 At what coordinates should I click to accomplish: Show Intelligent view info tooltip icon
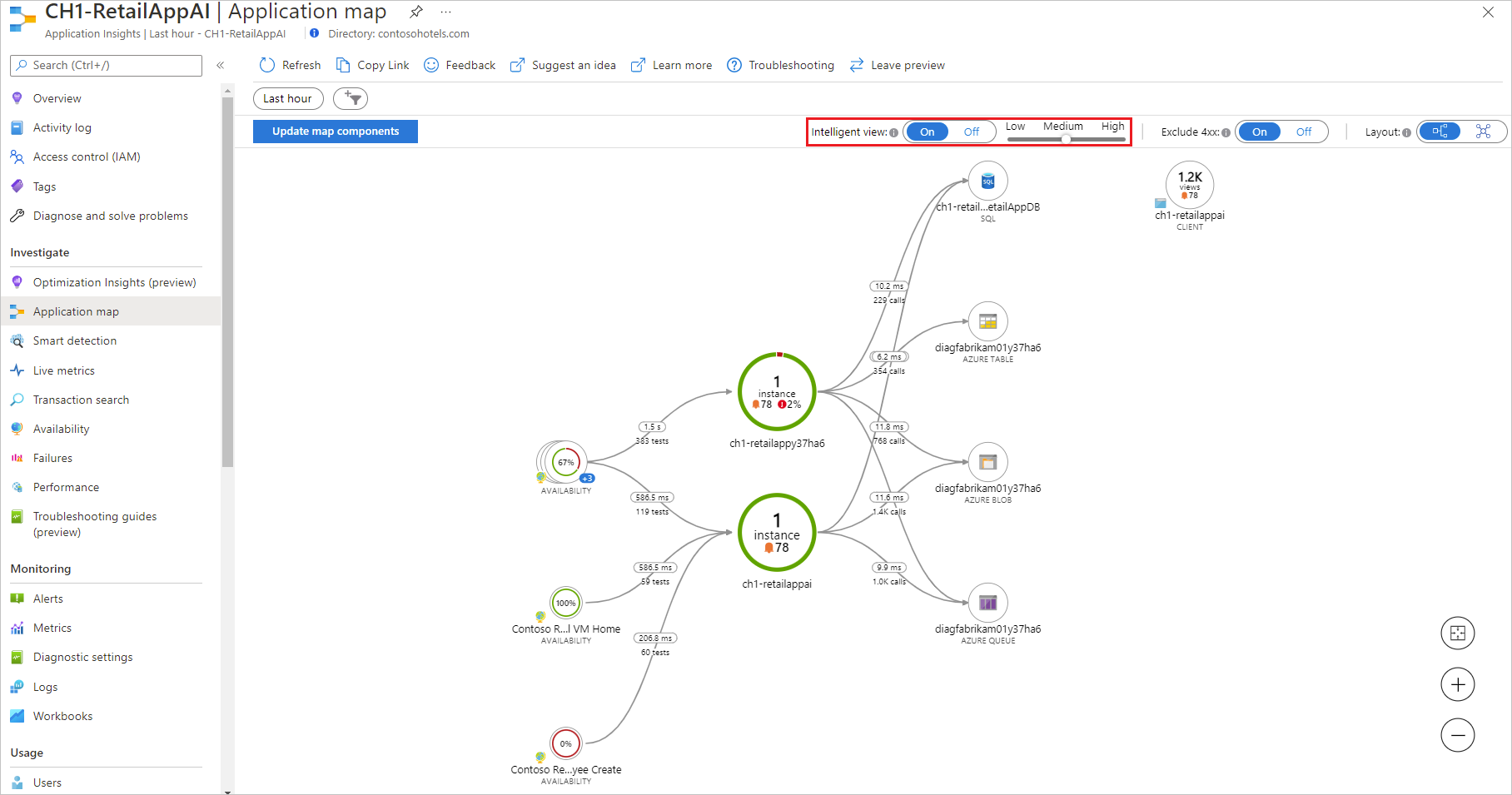tap(893, 132)
